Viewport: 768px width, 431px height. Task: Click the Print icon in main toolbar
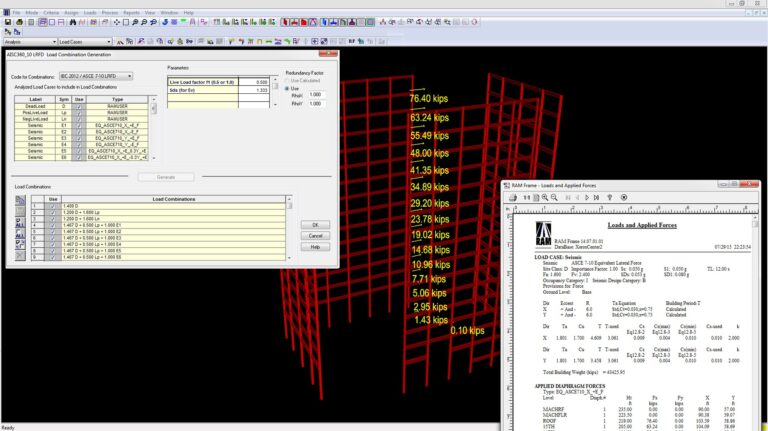pos(19,22)
